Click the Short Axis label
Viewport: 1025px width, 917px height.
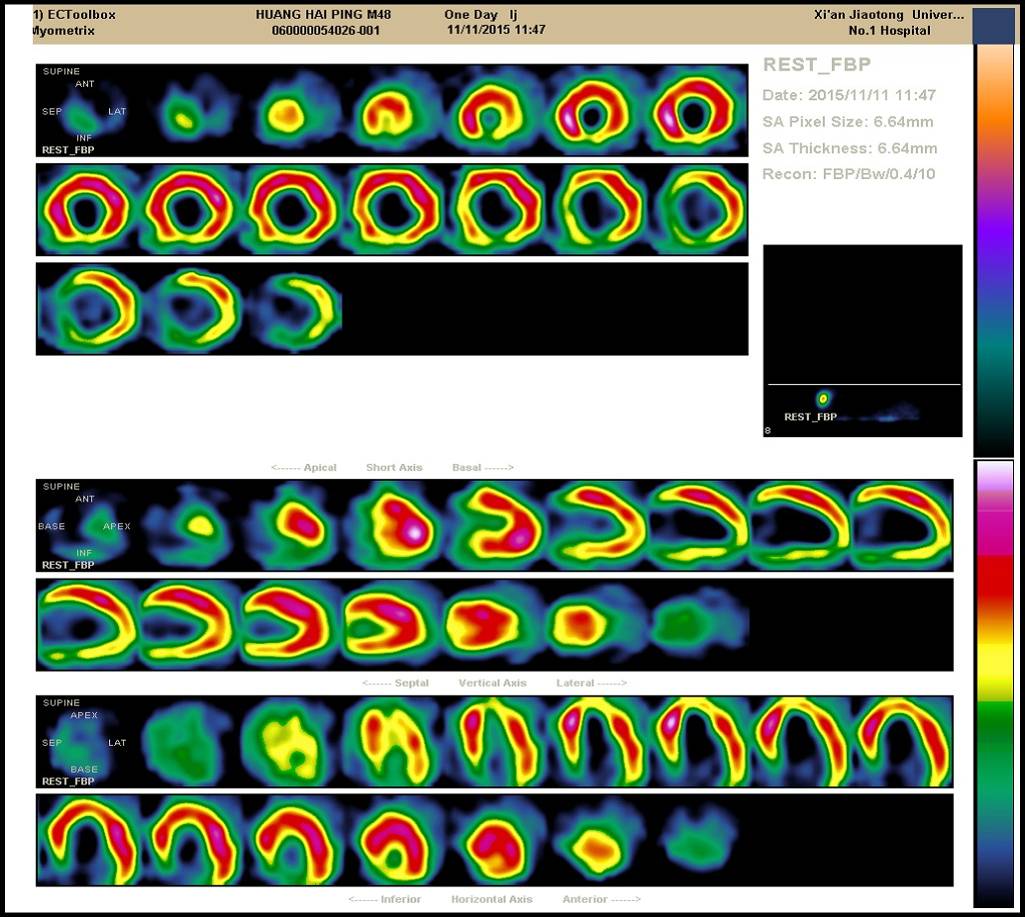(x=394, y=468)
